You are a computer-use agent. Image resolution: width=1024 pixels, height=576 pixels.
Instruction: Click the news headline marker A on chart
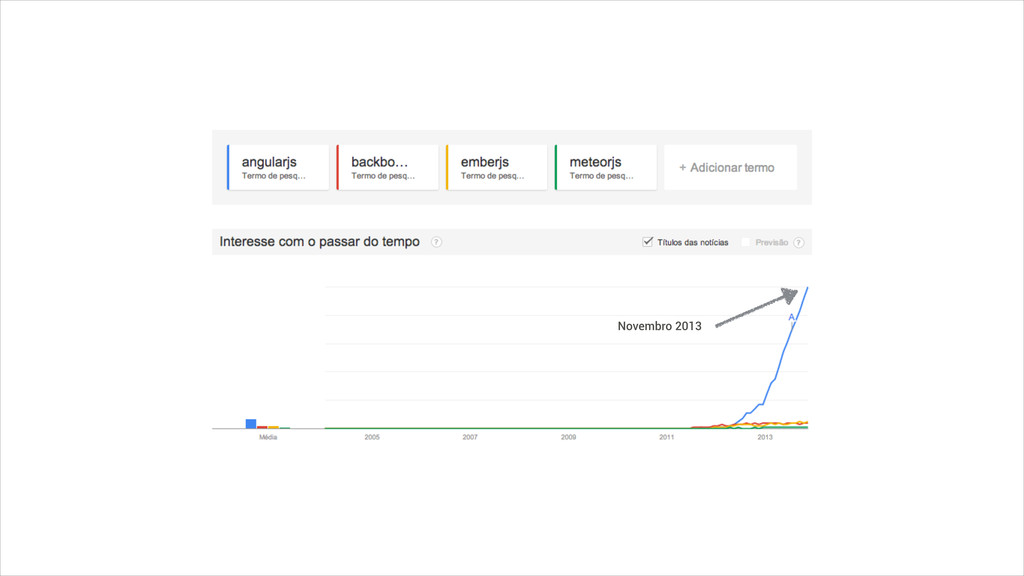pos(792,317)
